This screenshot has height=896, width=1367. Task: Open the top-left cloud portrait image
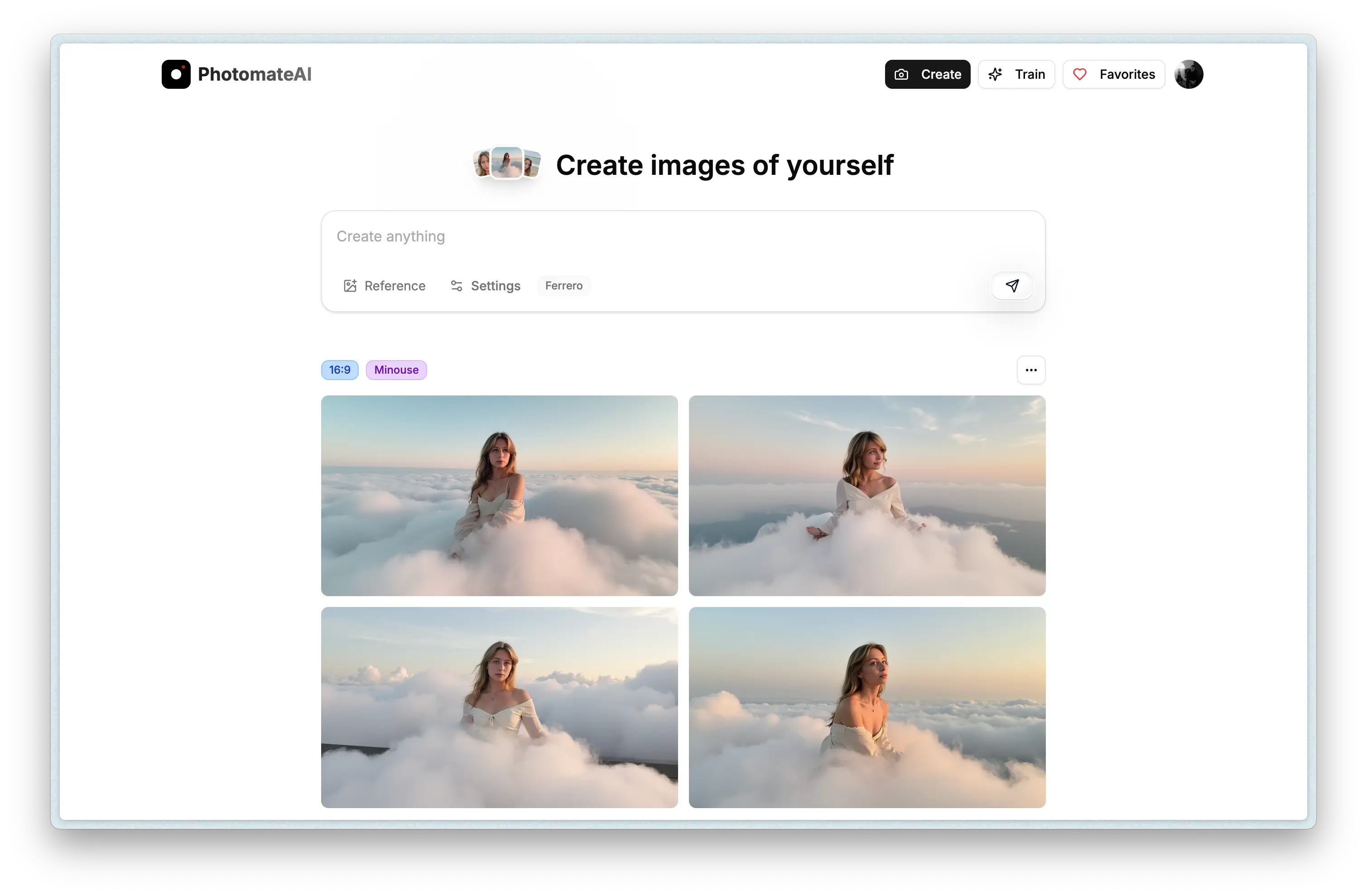(499, 495)
